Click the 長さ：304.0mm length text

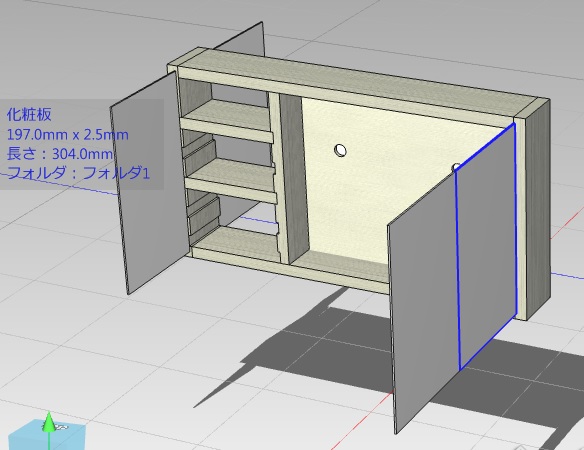60,153
